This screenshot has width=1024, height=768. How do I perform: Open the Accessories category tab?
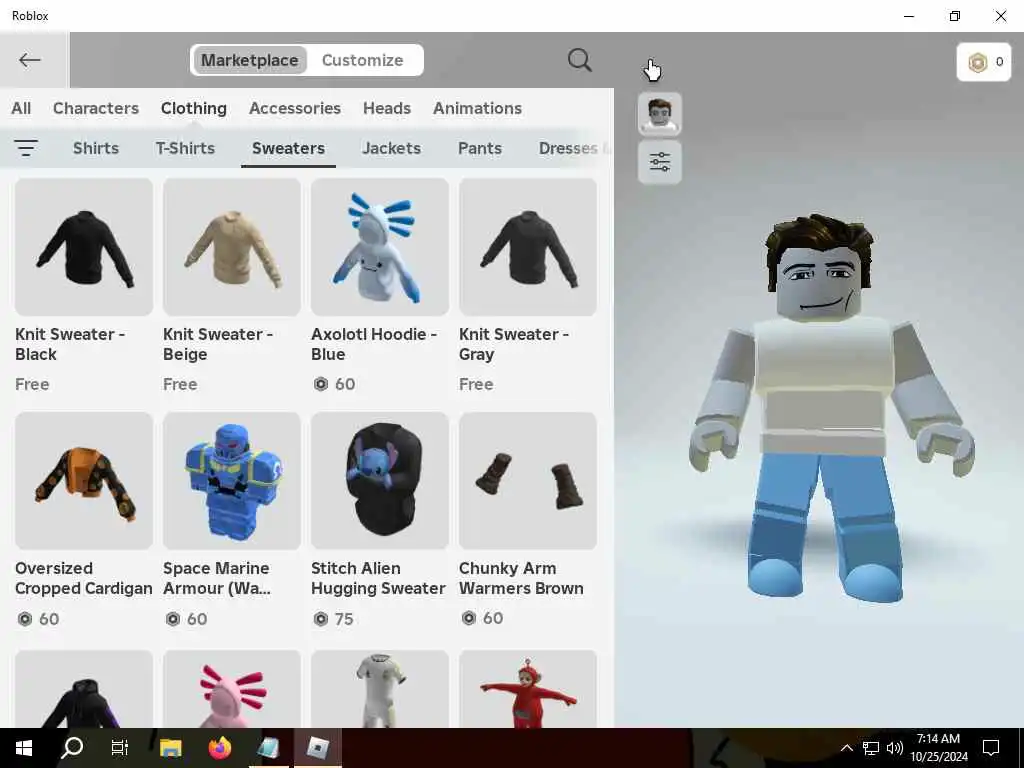[295, 108]
